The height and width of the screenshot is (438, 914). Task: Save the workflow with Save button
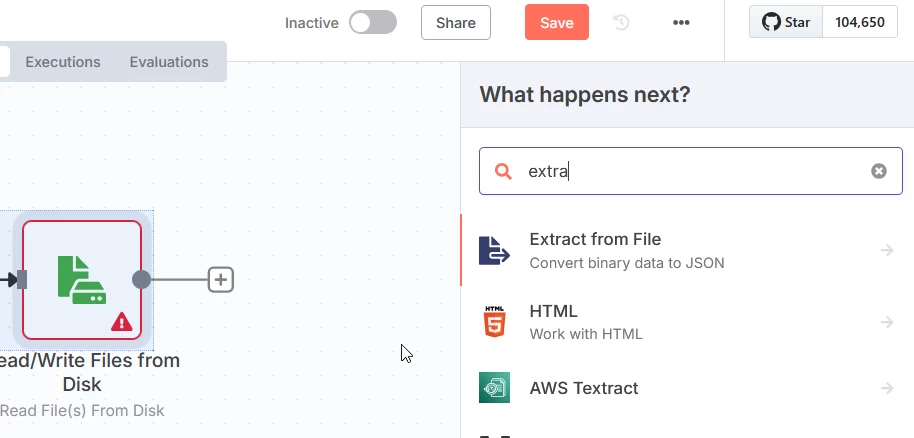click(557, 22)
